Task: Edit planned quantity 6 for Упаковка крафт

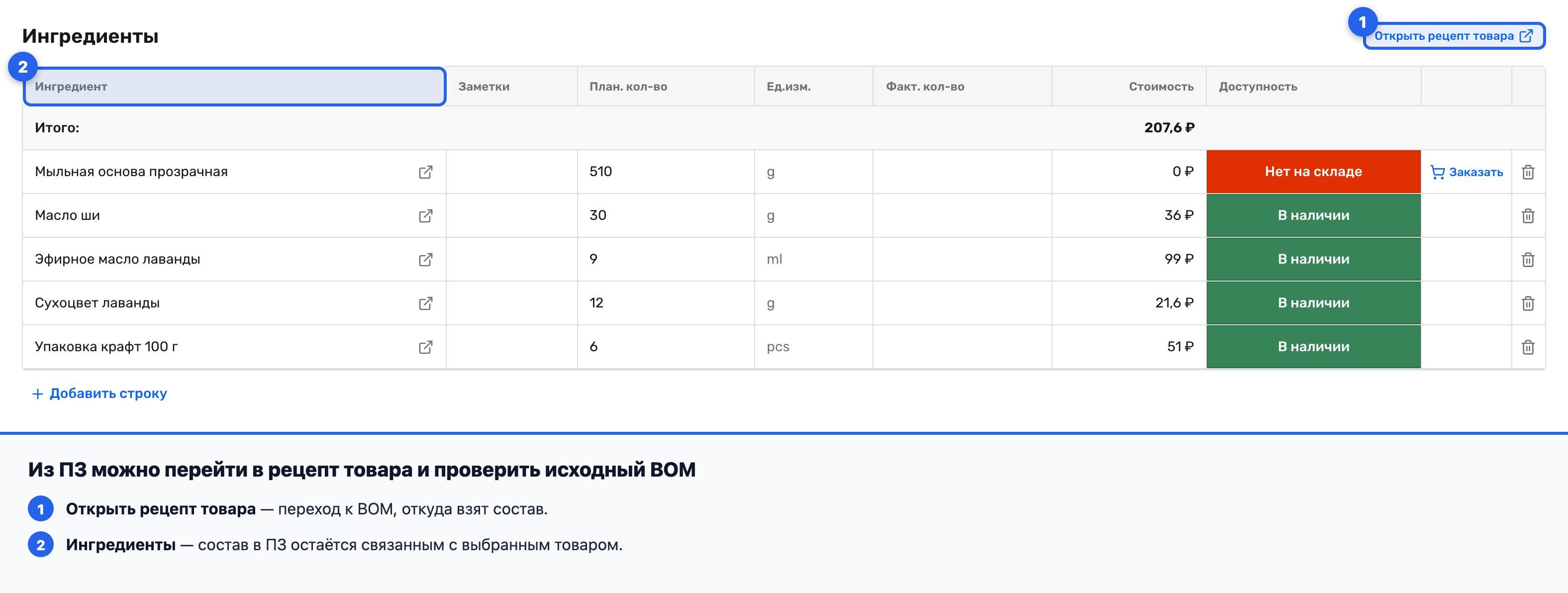Action: tap(666, 347)
